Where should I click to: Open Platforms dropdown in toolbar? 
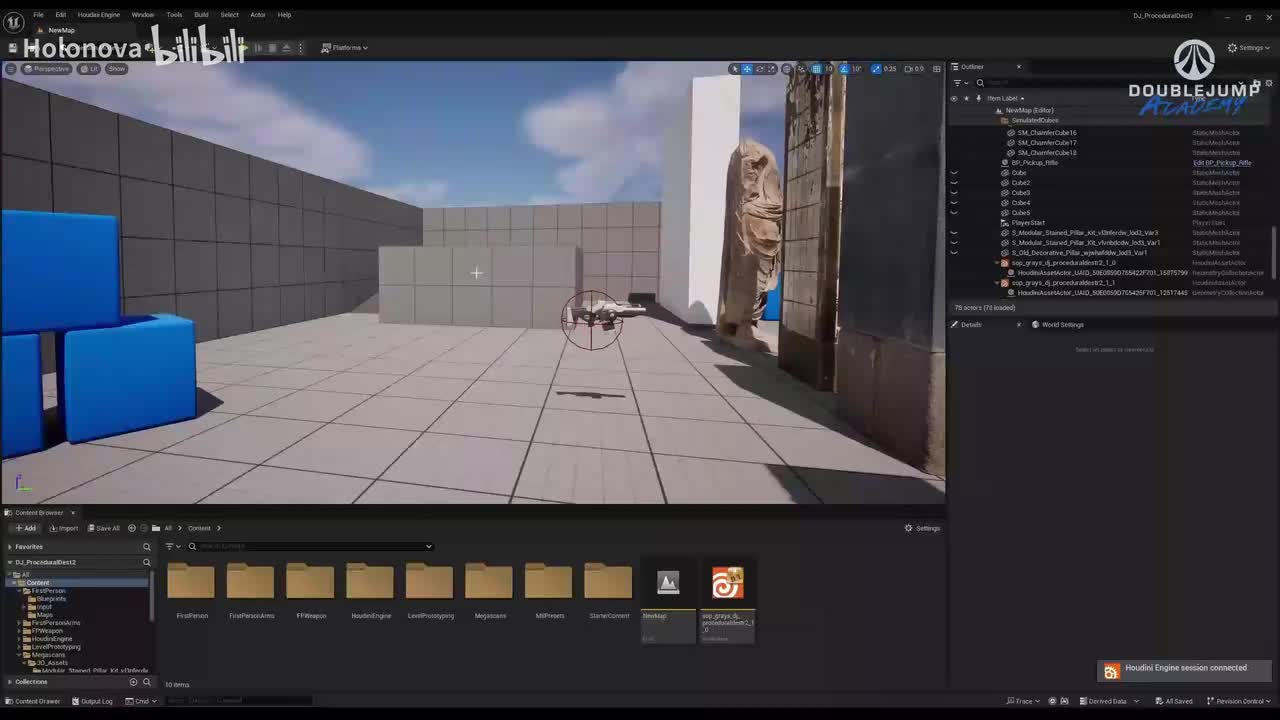pos(345,48)
